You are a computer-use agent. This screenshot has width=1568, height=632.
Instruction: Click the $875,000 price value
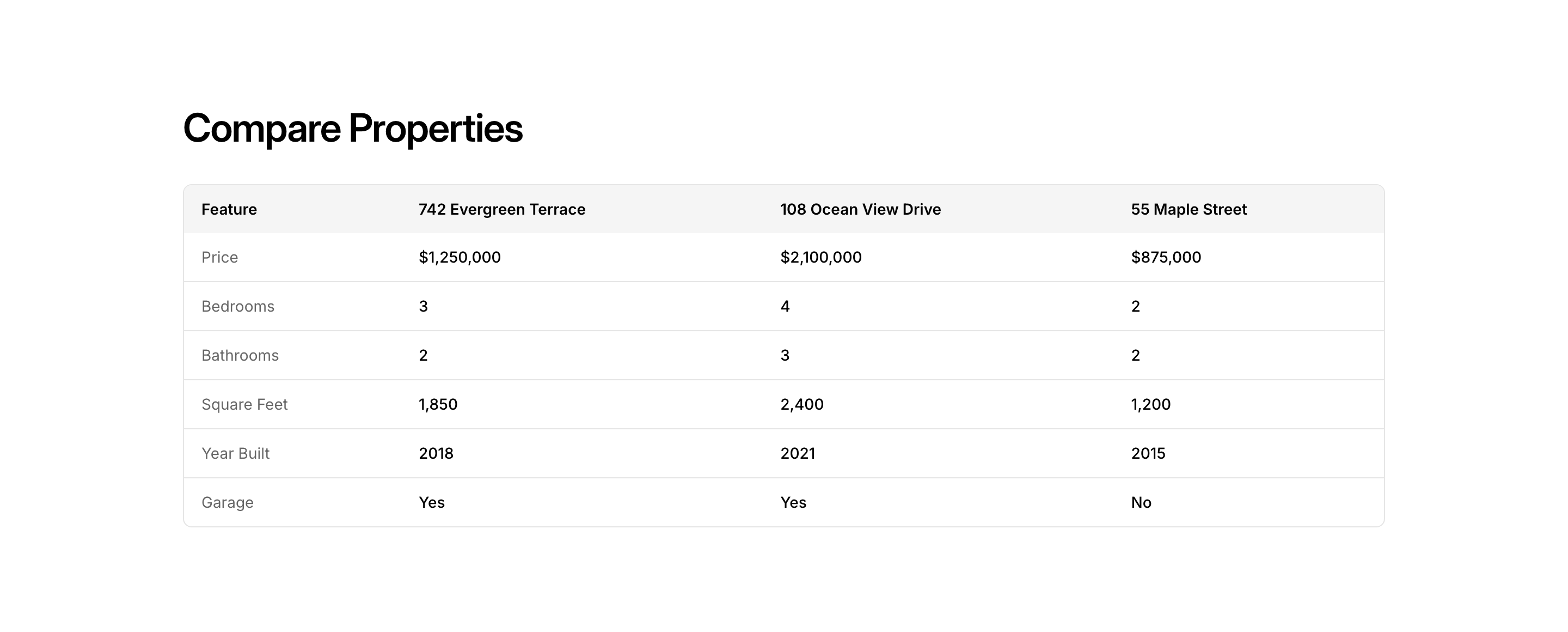click(1166, 258)
